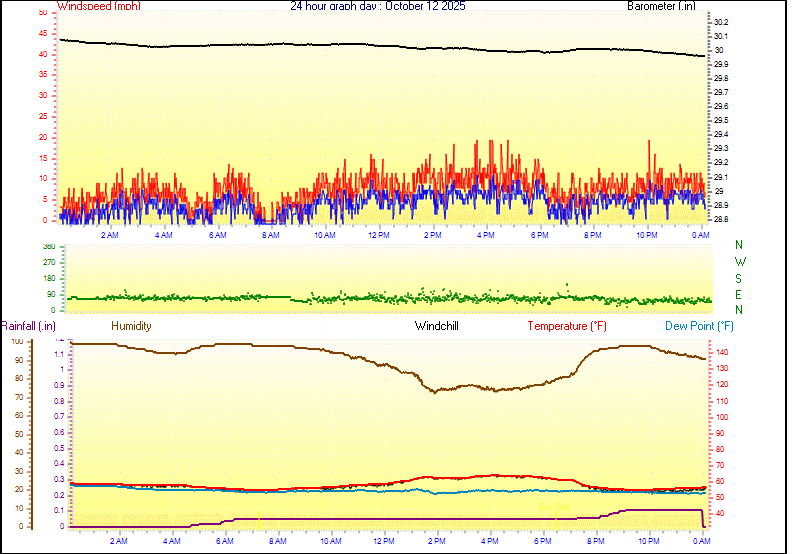Screen dimensions: 798x554
Task: Click 10 PM on the windspeed graph time axis
Action: (647, 235)
